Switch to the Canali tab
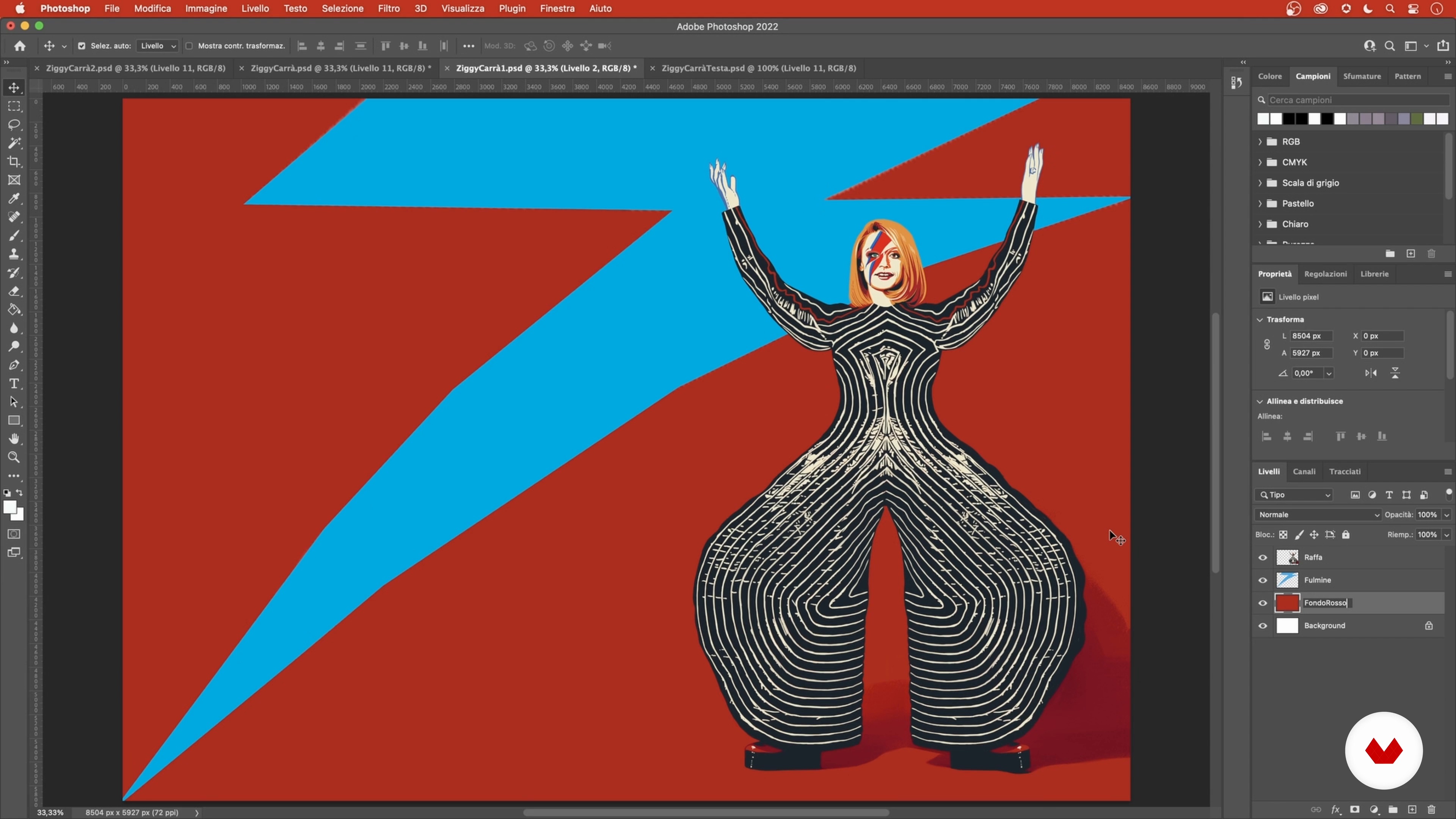This screenshot has width=1456, height=819. [1304, 471]
